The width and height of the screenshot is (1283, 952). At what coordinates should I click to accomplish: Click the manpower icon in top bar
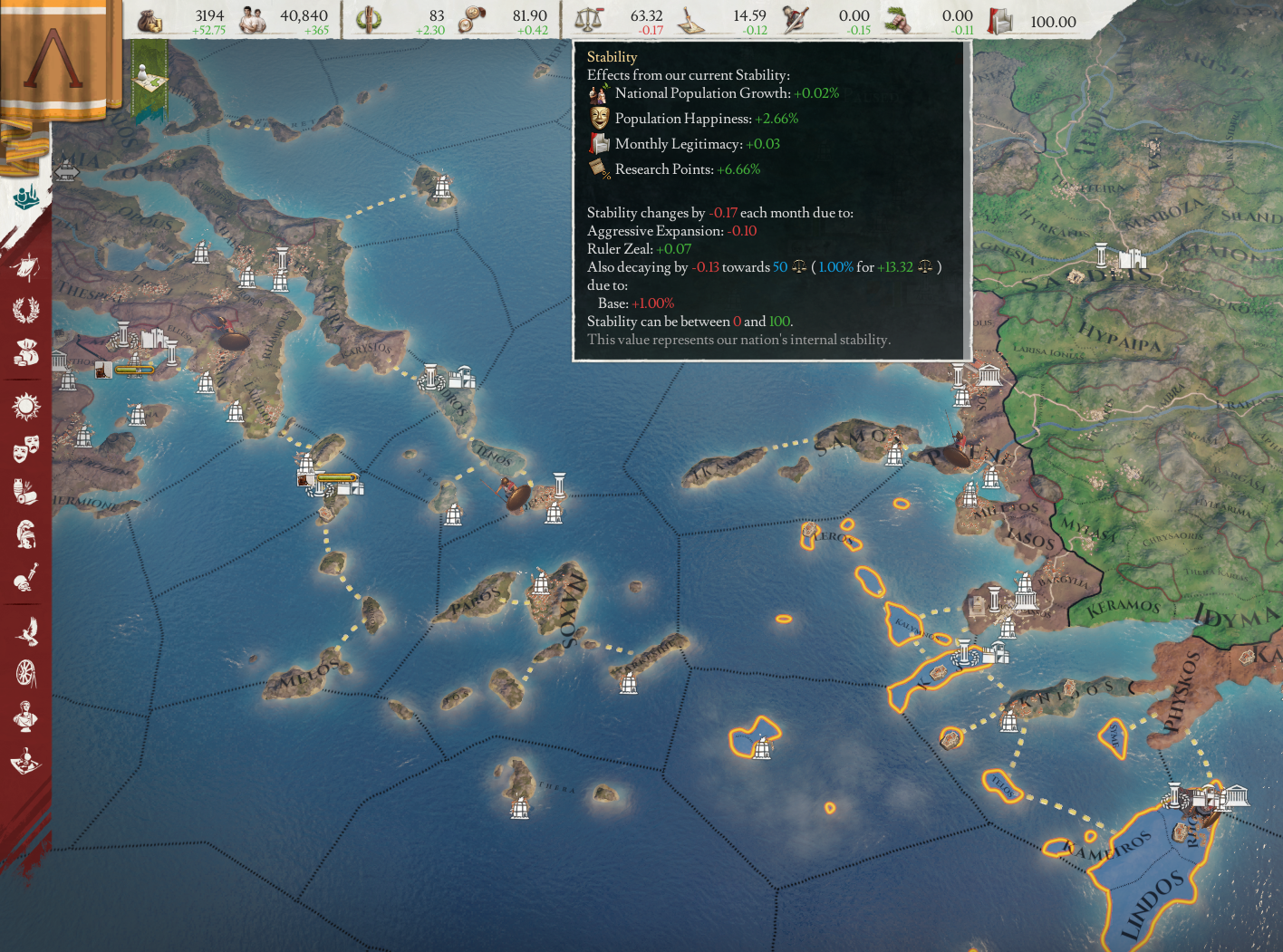[x=253, y=20]
